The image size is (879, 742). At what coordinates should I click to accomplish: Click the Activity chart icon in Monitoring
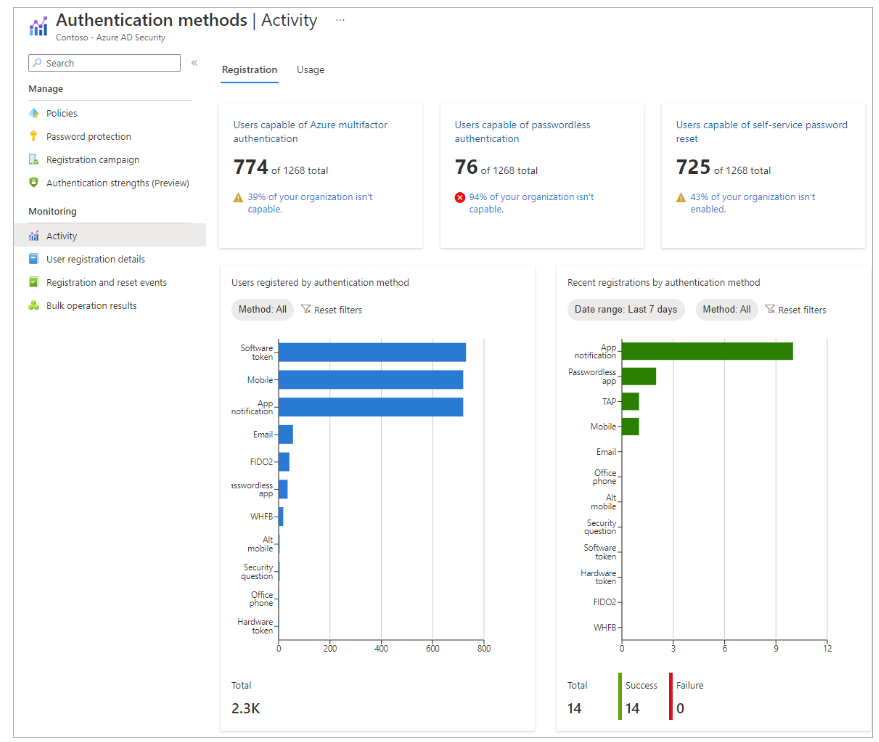[x=34, y=236]
